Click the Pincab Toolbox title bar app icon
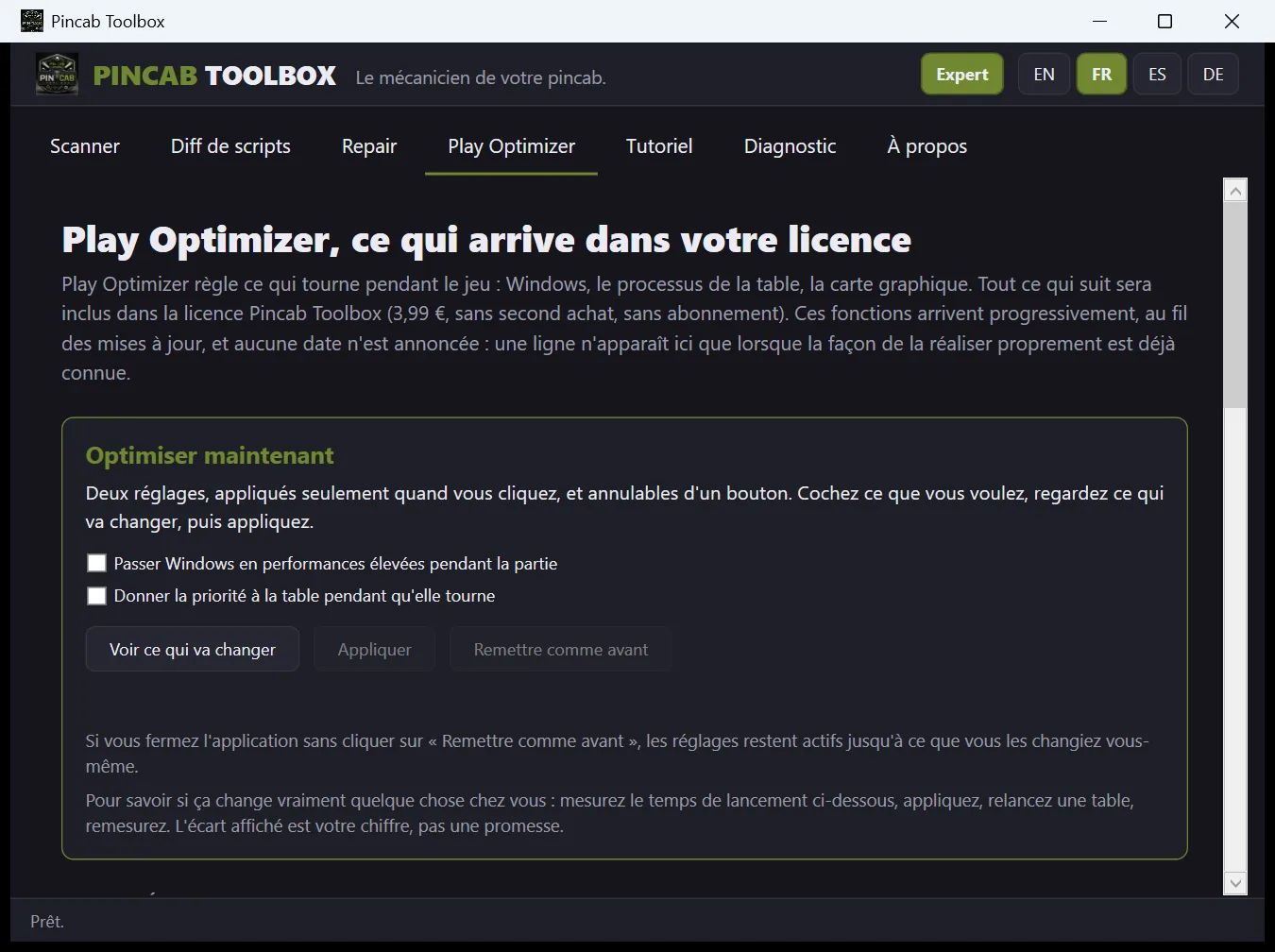This screenshot has height=952, width=1275. (x=32, y=21)
